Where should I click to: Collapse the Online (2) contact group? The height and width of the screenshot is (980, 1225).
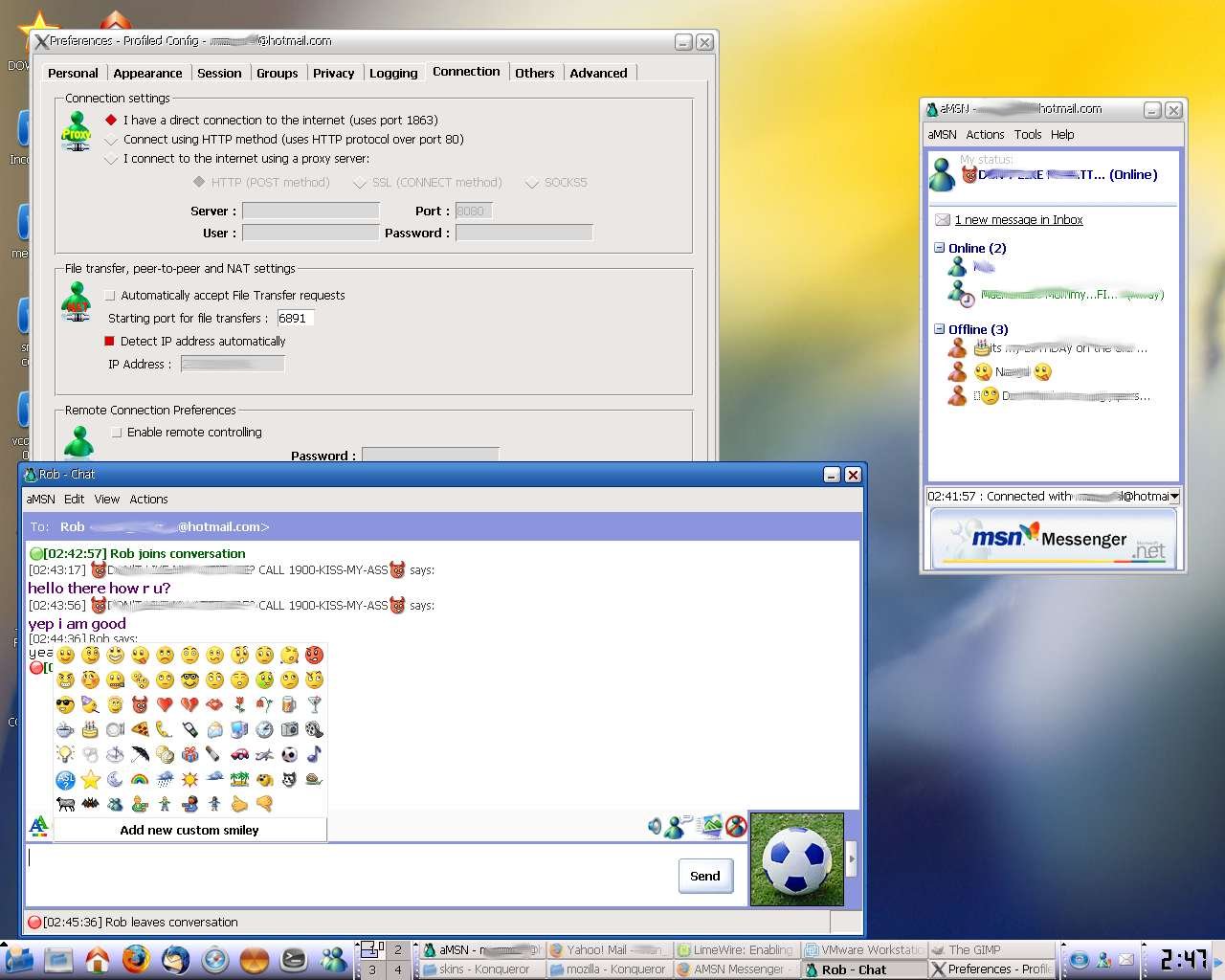click(939, 248)
